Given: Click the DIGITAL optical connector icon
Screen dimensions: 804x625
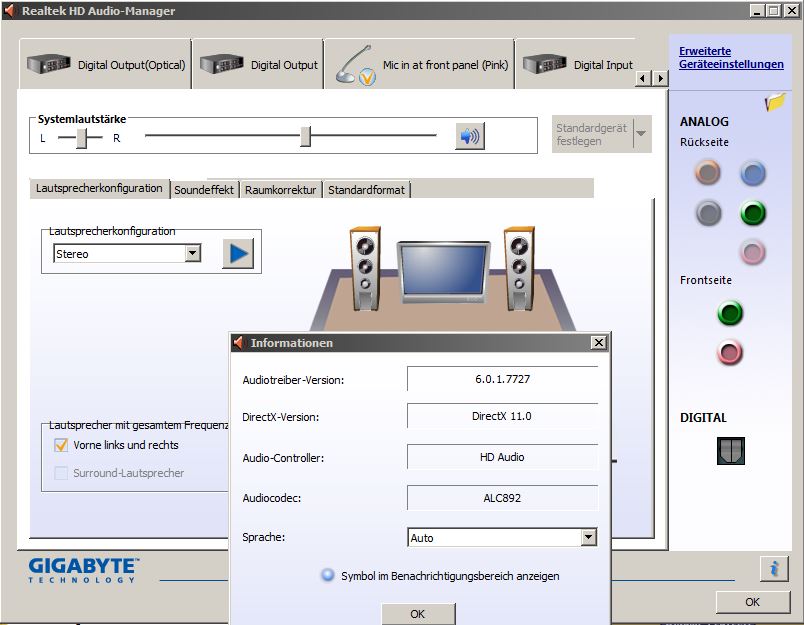Looking at the screenshot, I should (x=731, y=451).
